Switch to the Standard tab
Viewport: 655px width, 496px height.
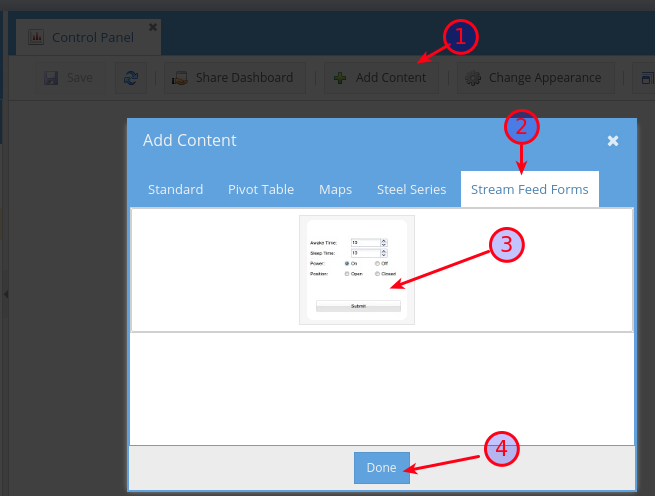(x=175, y=189)
